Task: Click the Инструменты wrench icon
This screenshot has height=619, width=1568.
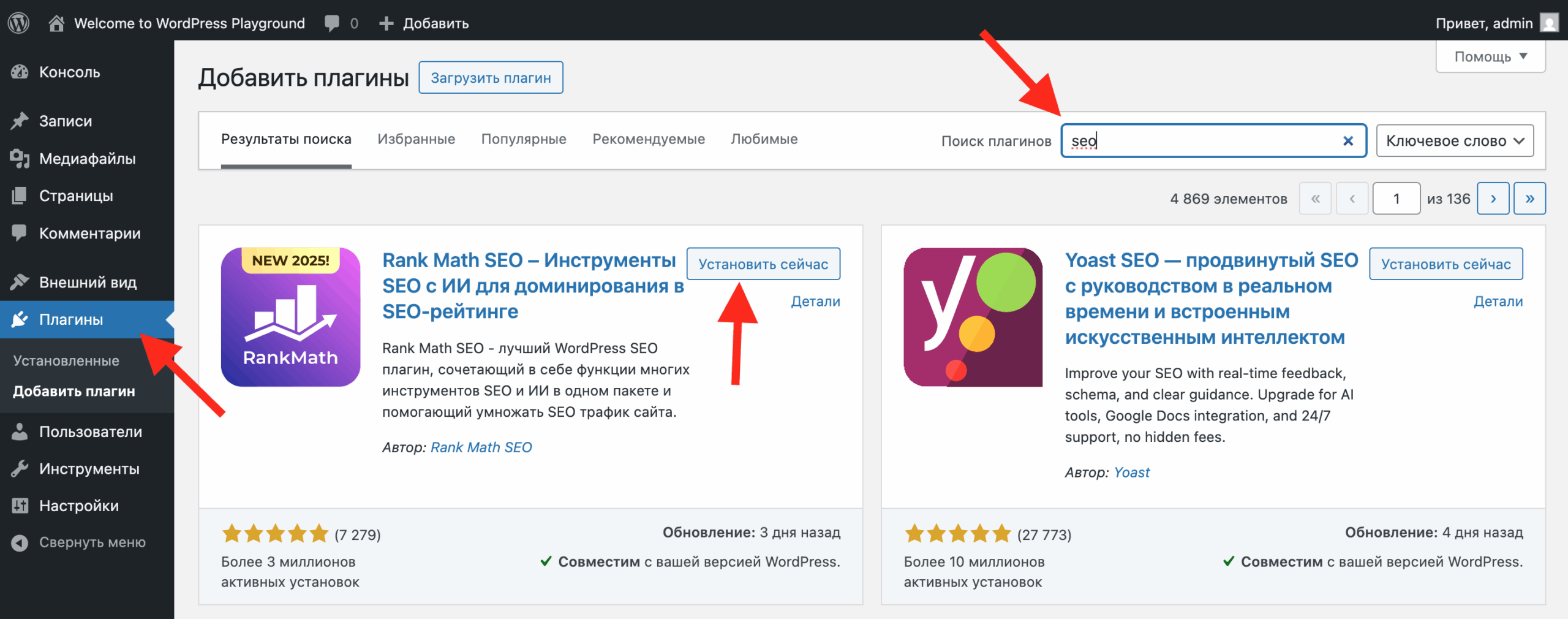Action: point(20,469)
